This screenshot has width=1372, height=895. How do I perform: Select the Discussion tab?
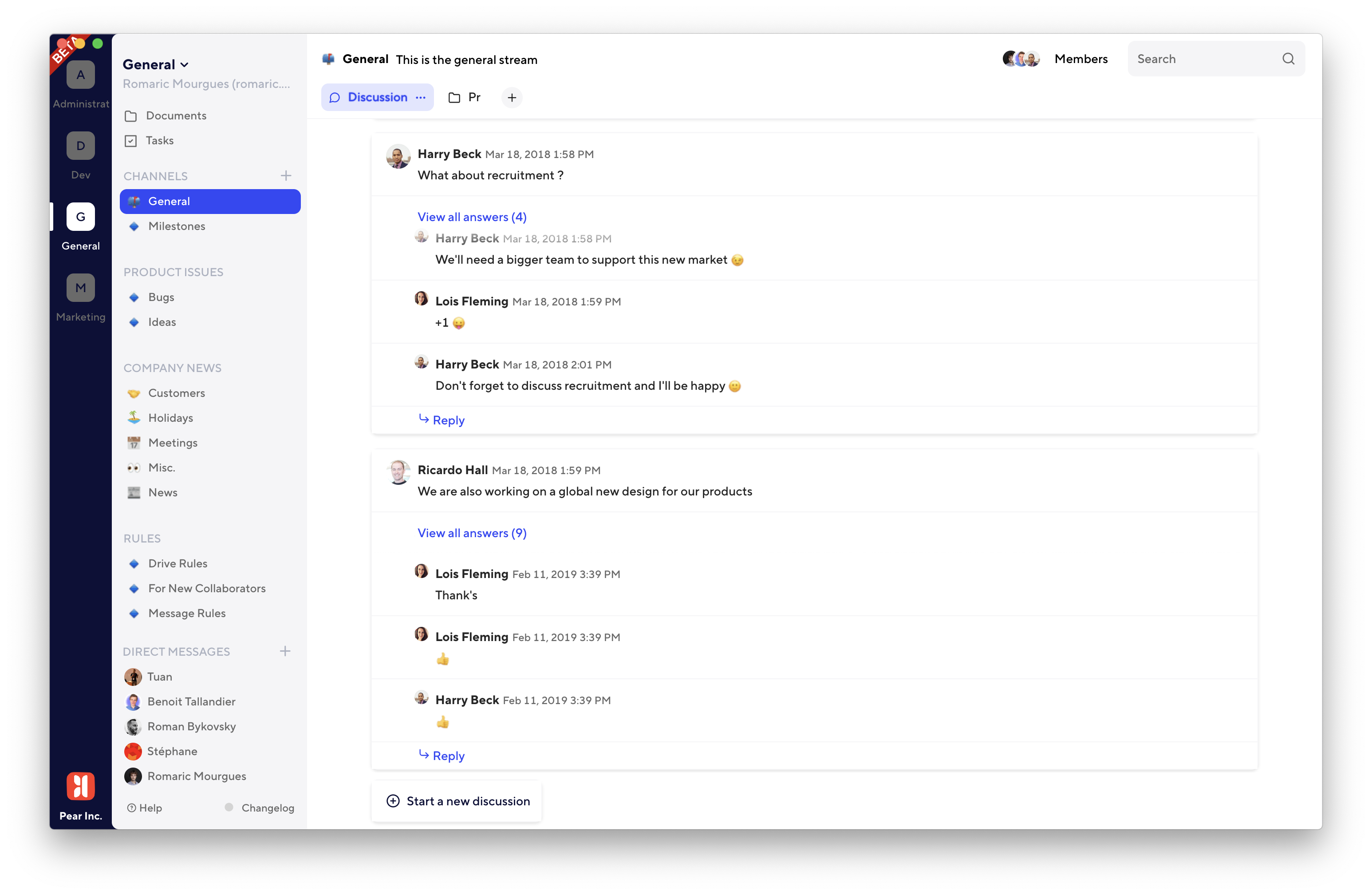click(x=369, y=97)
